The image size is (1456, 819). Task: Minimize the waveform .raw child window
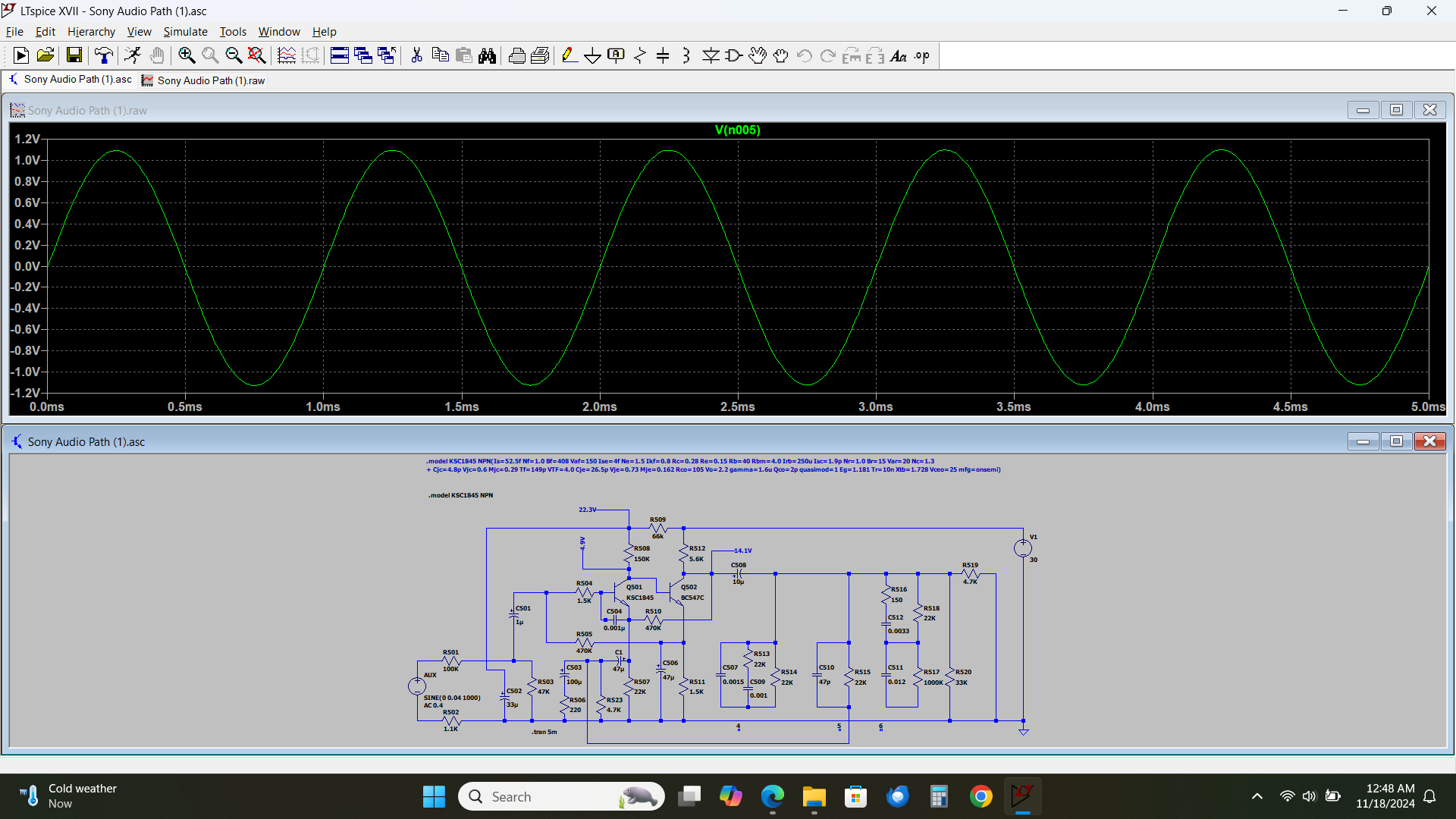[1363, 110]
